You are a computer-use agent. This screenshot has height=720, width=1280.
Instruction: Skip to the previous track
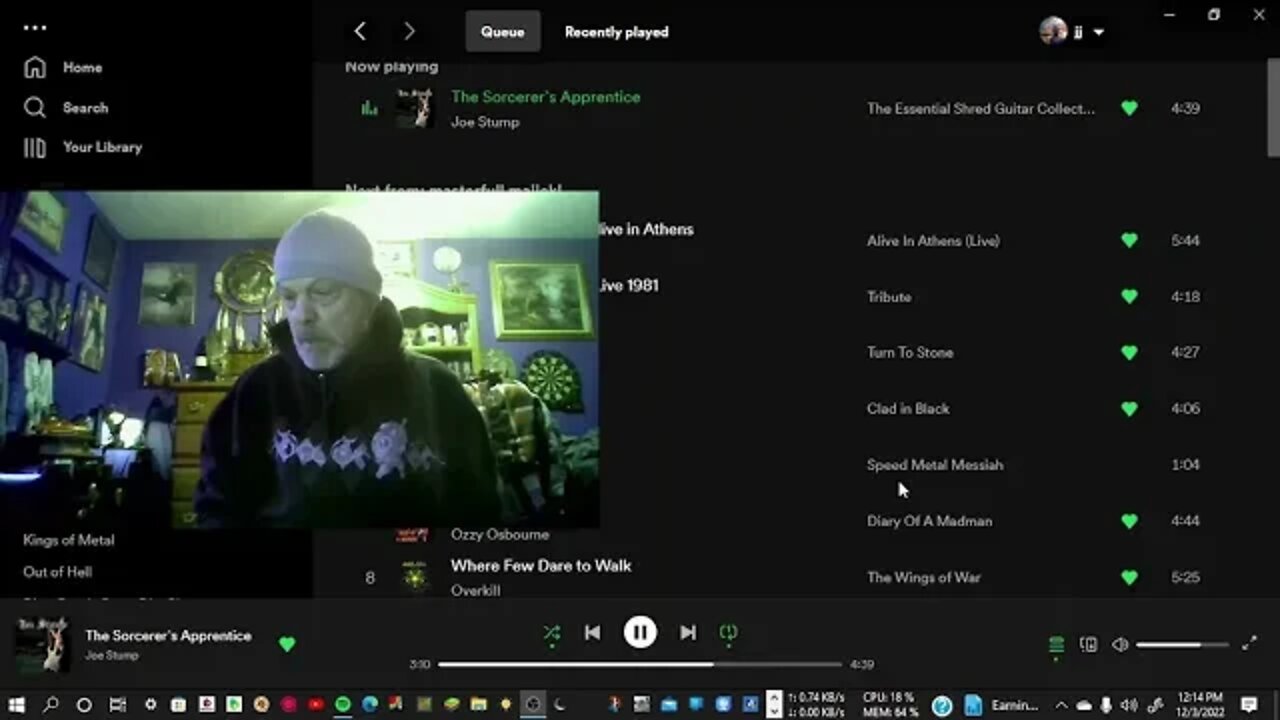pyautogui.click(x=592, y=632)
